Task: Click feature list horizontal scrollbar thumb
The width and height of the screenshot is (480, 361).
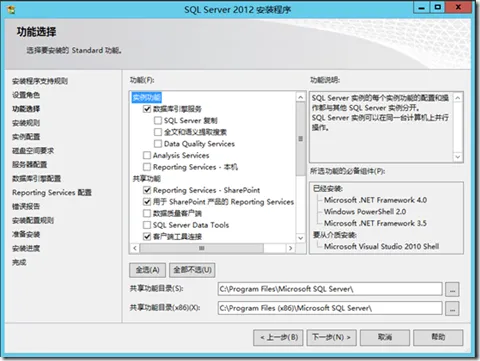Action: 202,248
